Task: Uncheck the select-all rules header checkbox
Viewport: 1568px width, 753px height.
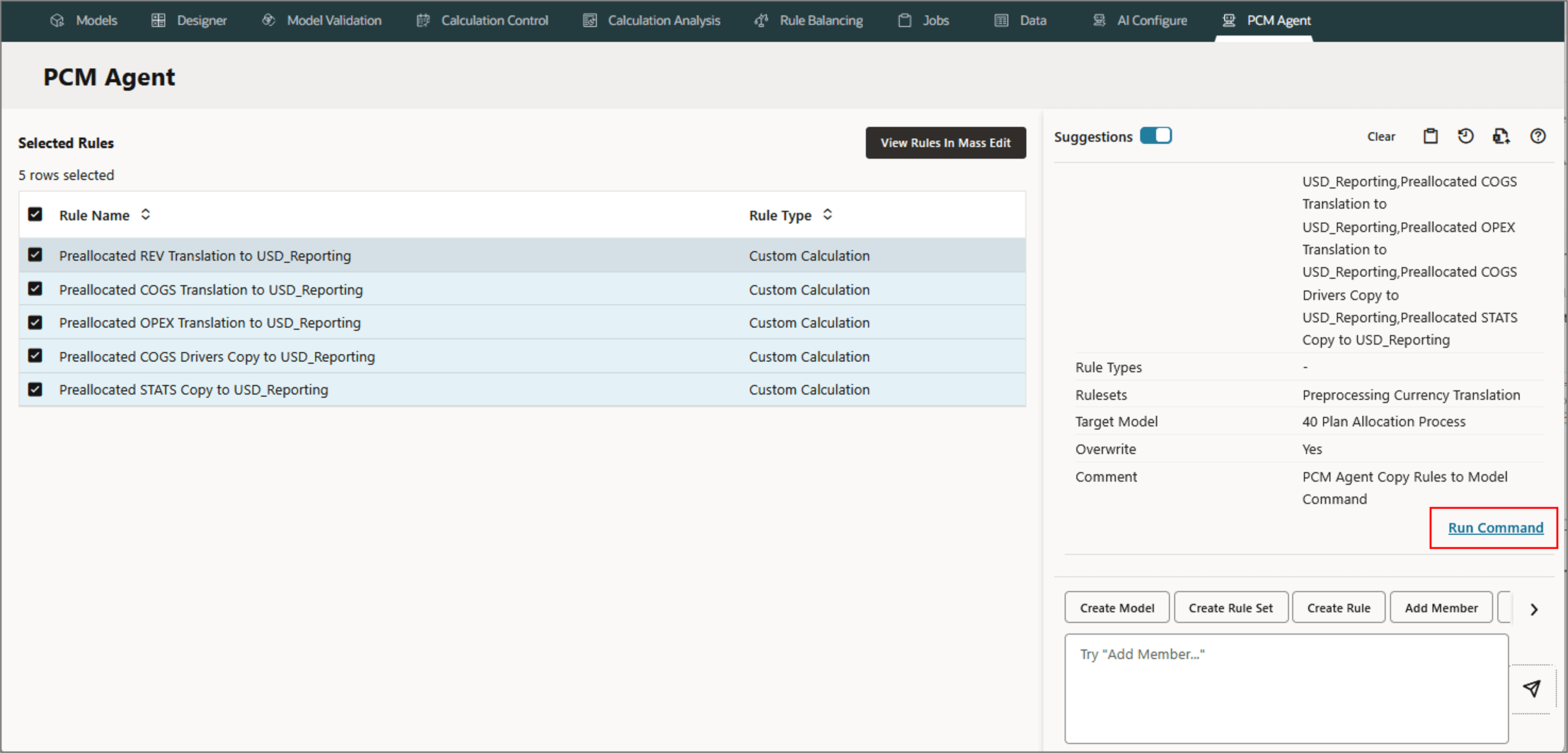Action: [35, 214]
